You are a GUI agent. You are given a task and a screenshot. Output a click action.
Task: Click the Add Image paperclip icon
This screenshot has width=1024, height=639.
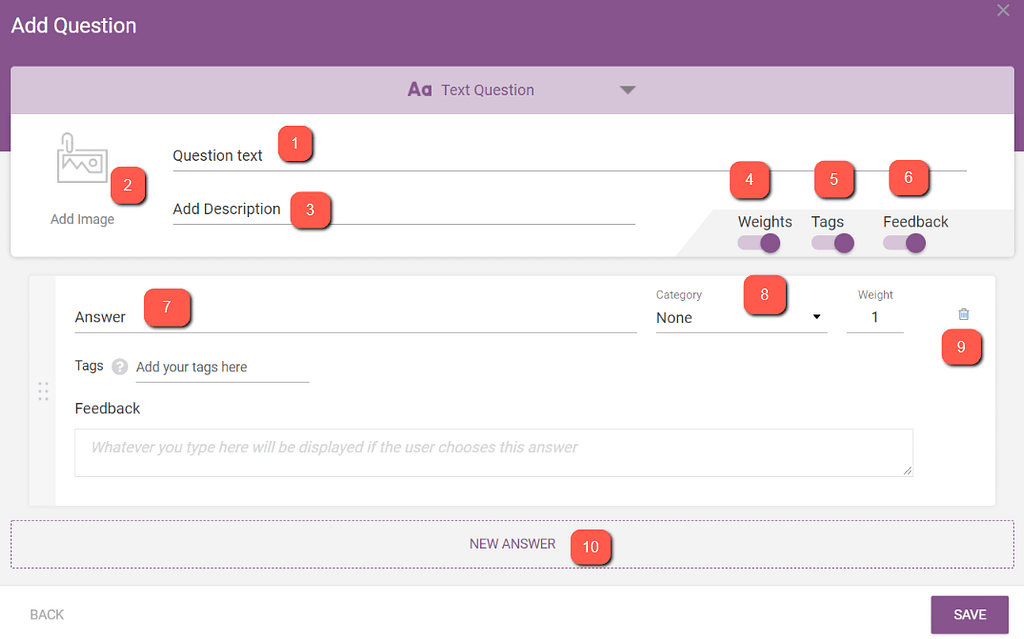tap(82, 160)
